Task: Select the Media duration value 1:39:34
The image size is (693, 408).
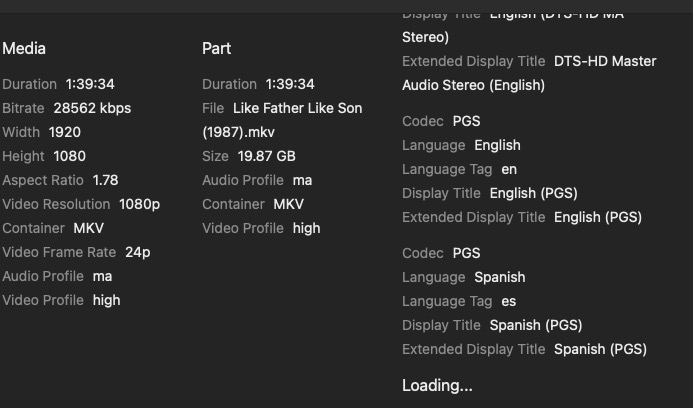Action: 90,84
